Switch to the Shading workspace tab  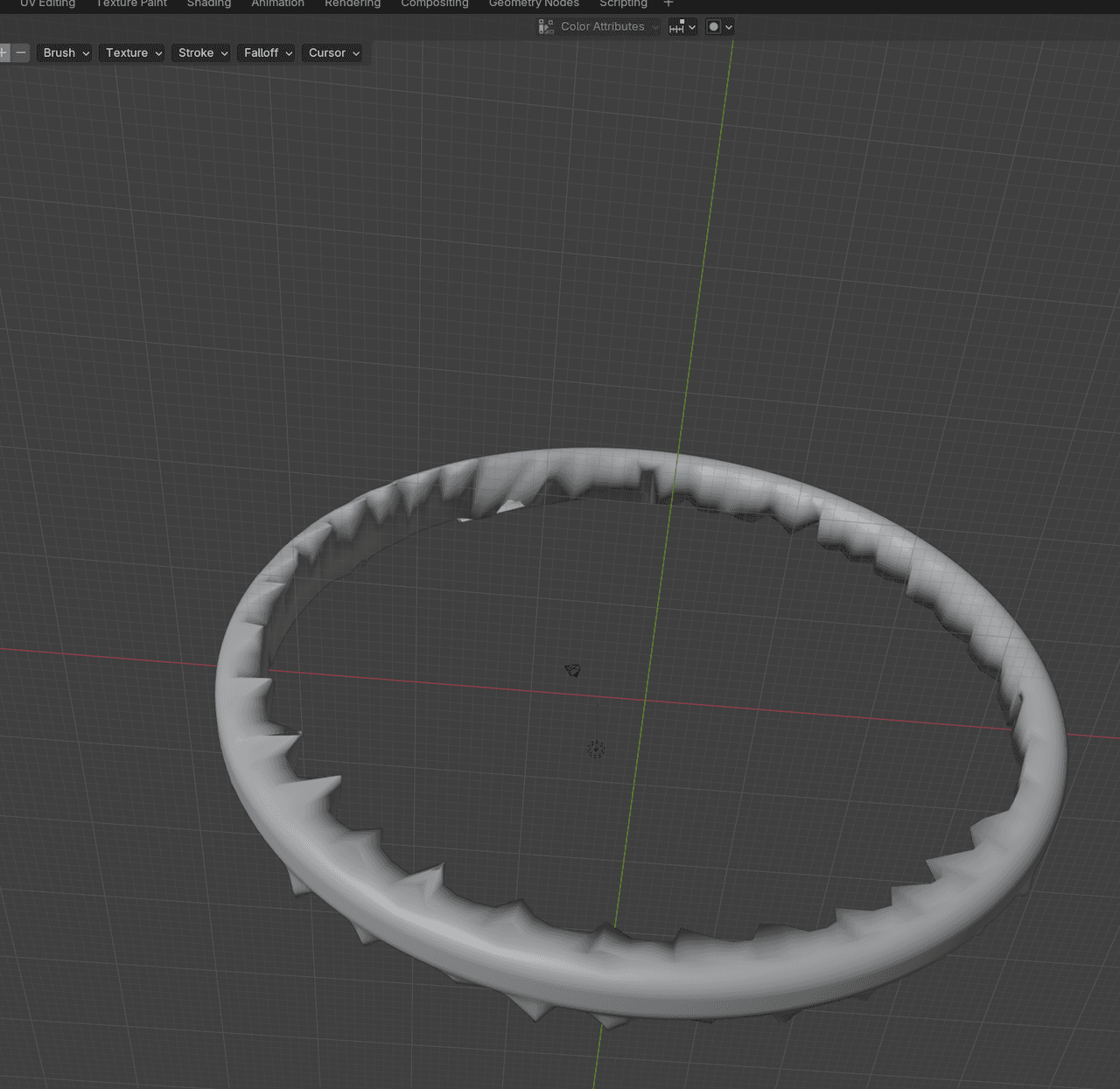tap(208, 4)
